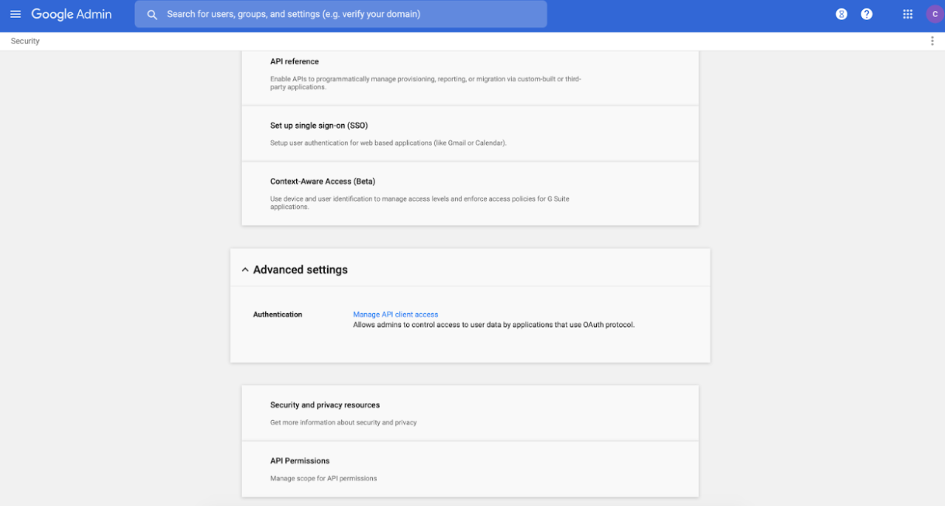Click the Security breadcrumb label

25,41
